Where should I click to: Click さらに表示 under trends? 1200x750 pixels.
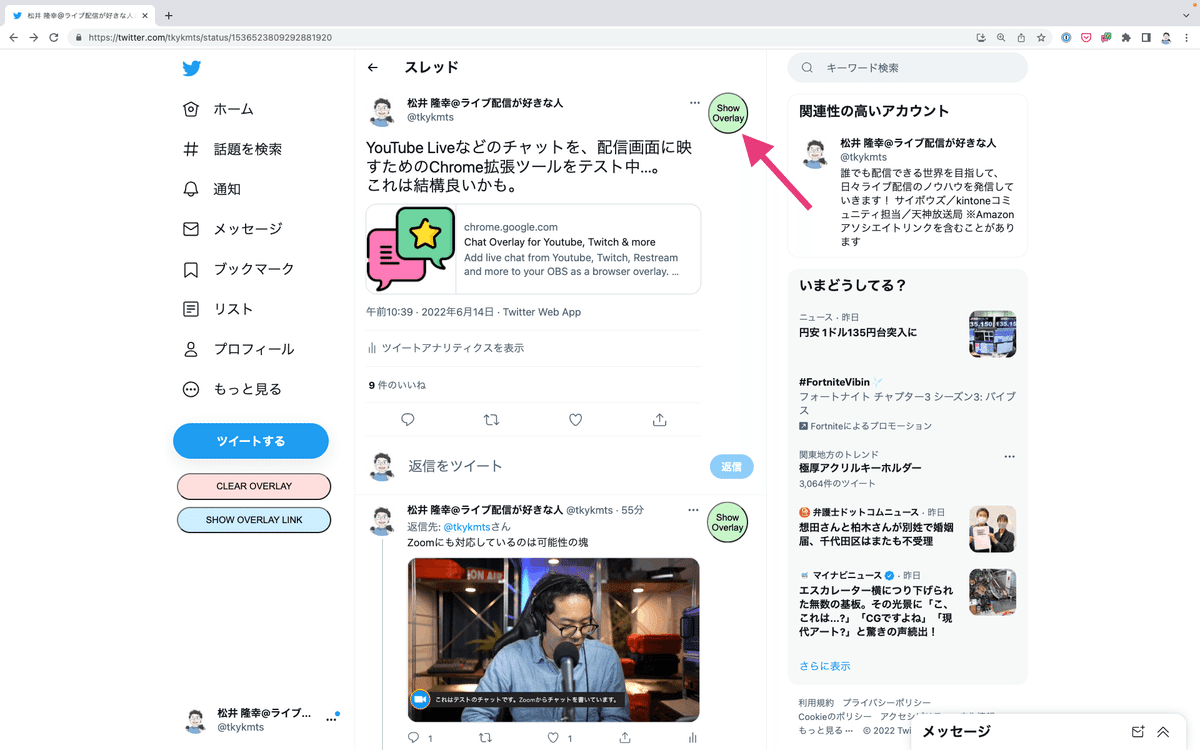coord(825,666)
